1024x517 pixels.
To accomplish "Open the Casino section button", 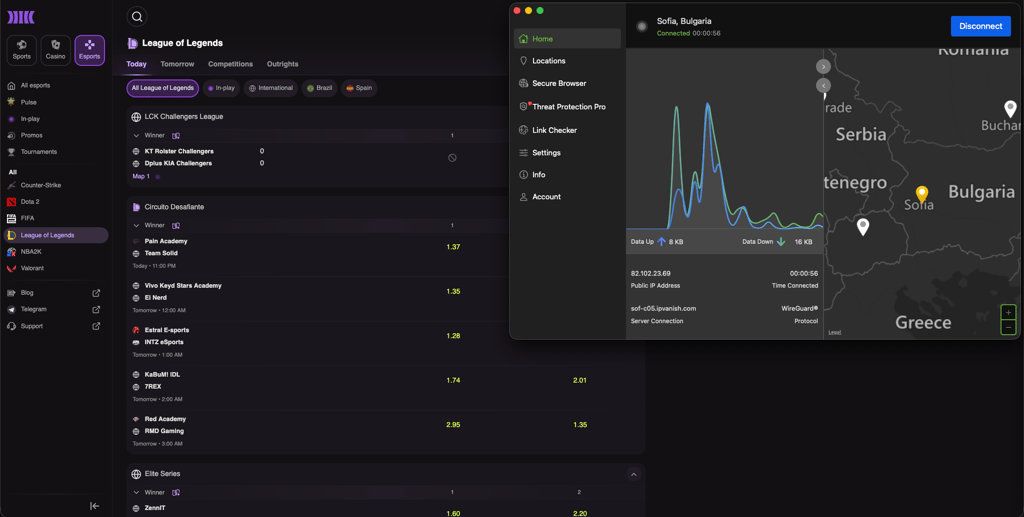I will coord(56,50).
